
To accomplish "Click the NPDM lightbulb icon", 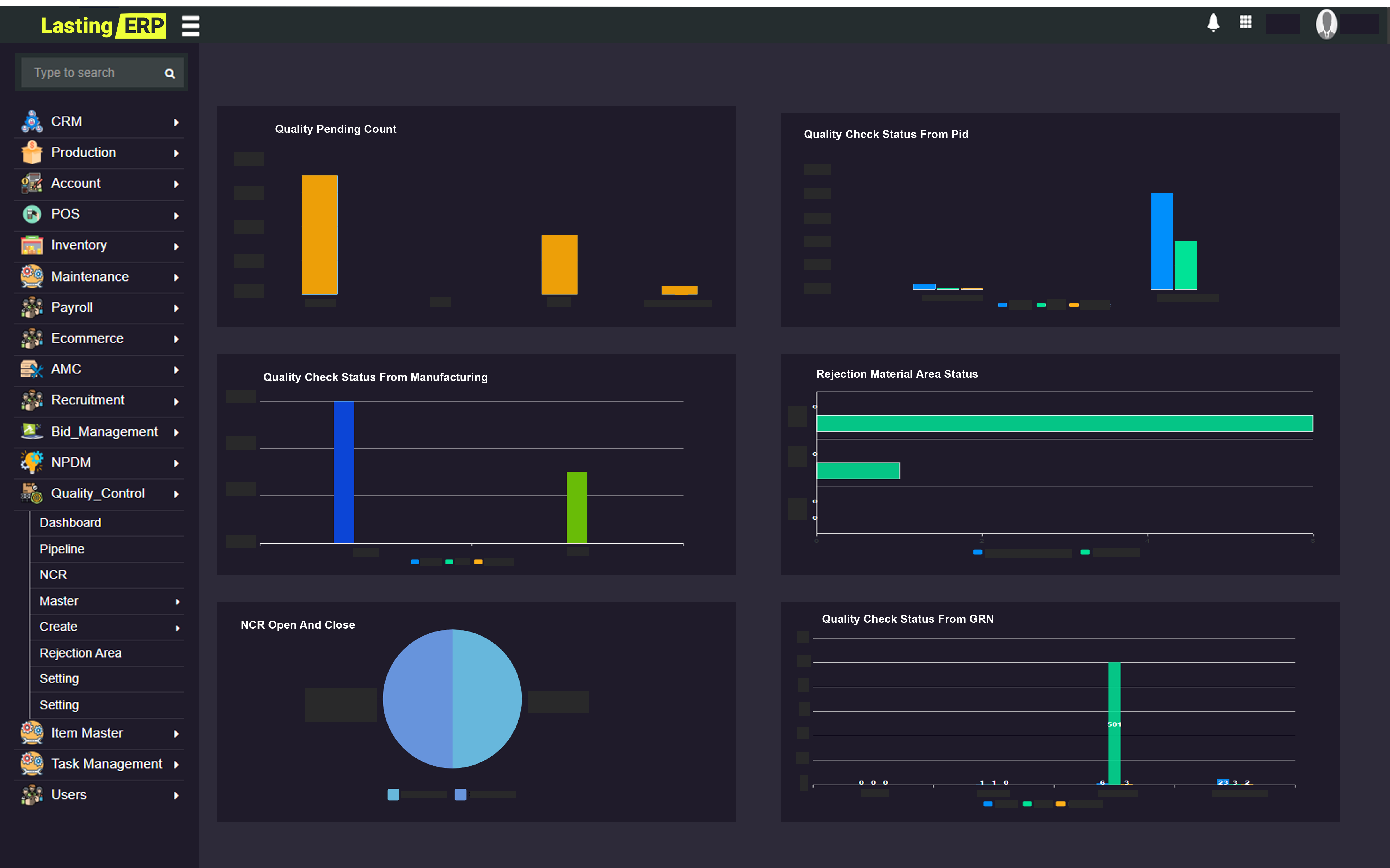I will tap(32, 462).
